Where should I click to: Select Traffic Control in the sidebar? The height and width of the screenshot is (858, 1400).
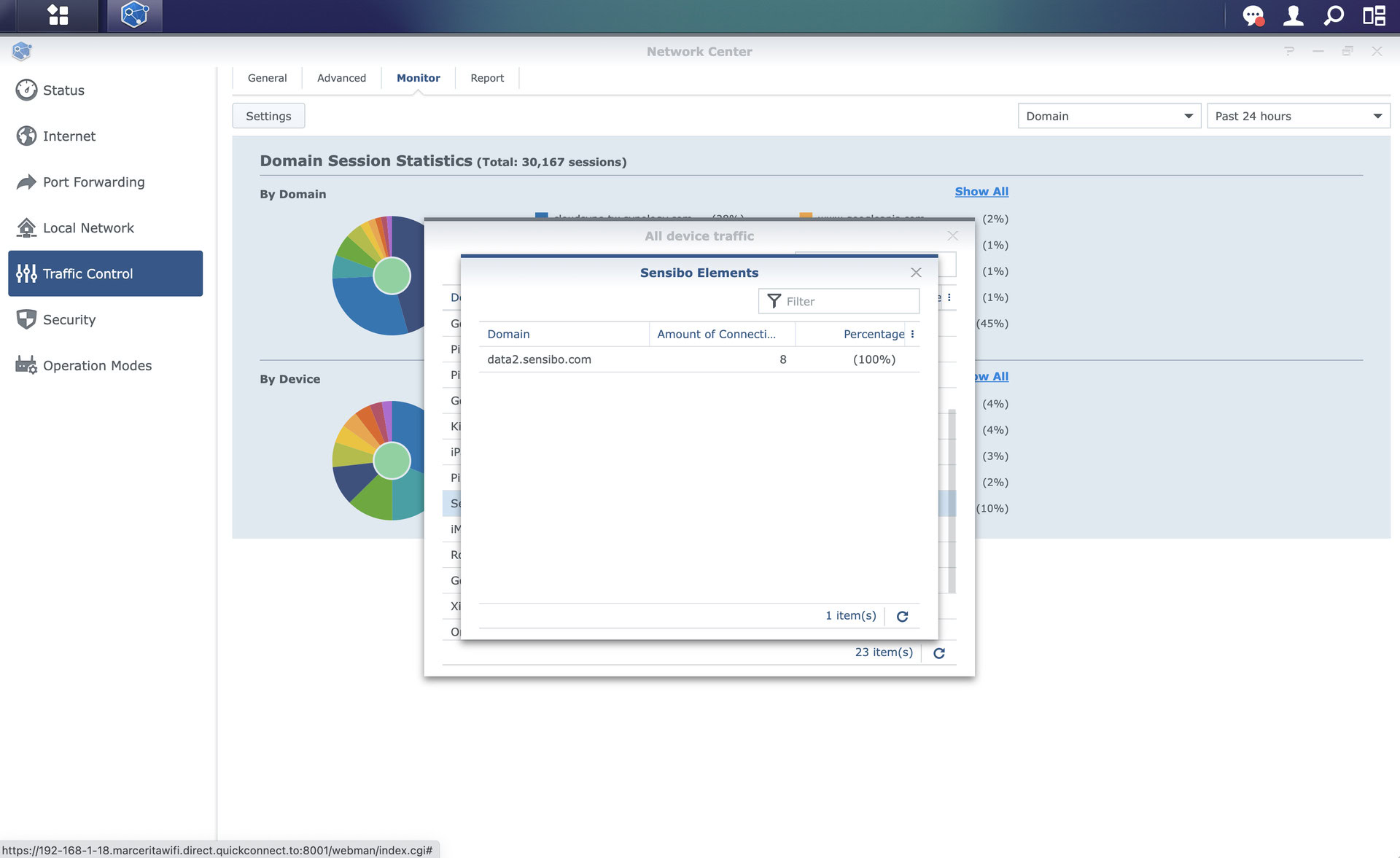tap(105, 273)
